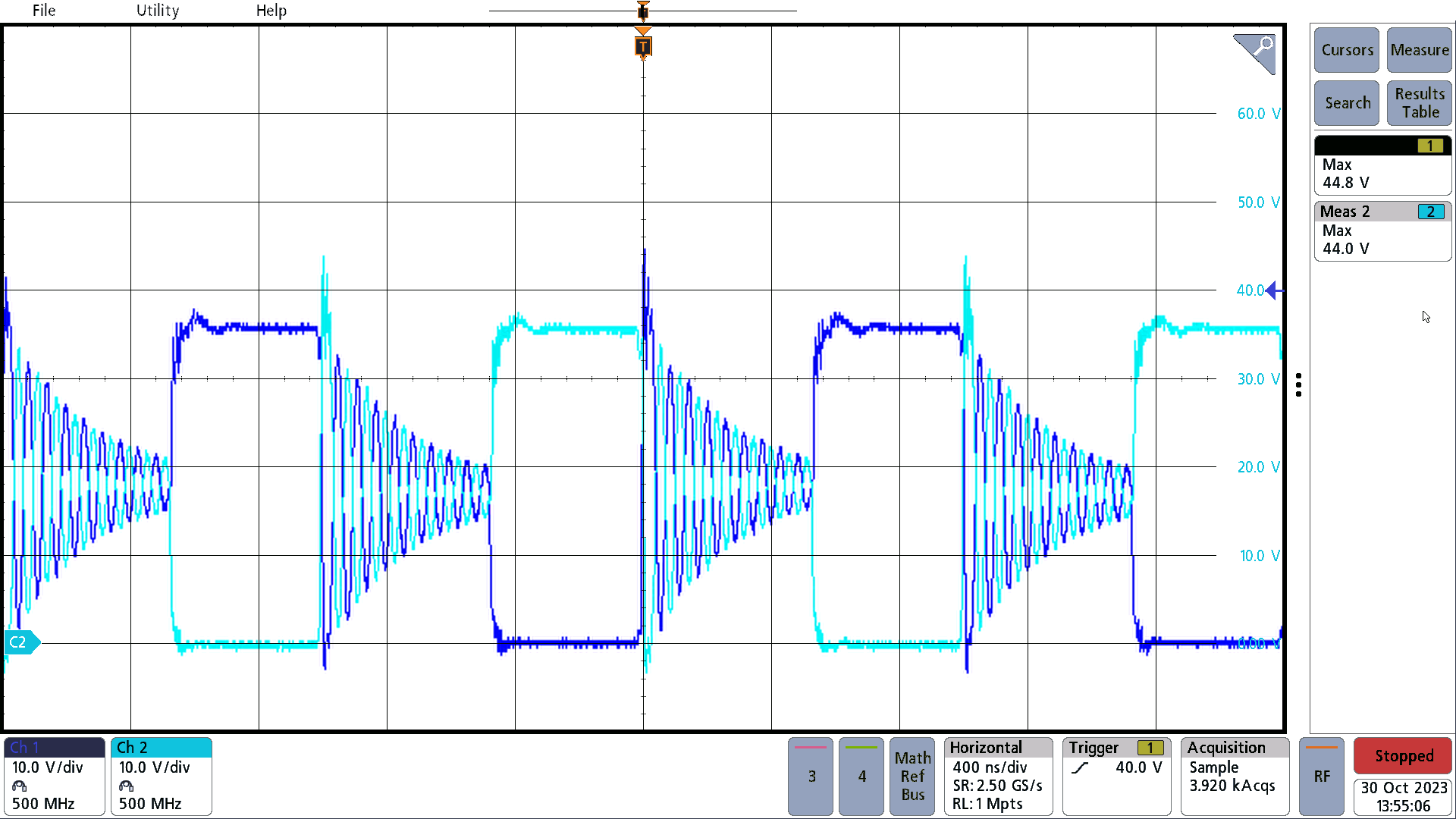
Task: Click the 60.0 V scale label
Action: [x=1259, y=114]
